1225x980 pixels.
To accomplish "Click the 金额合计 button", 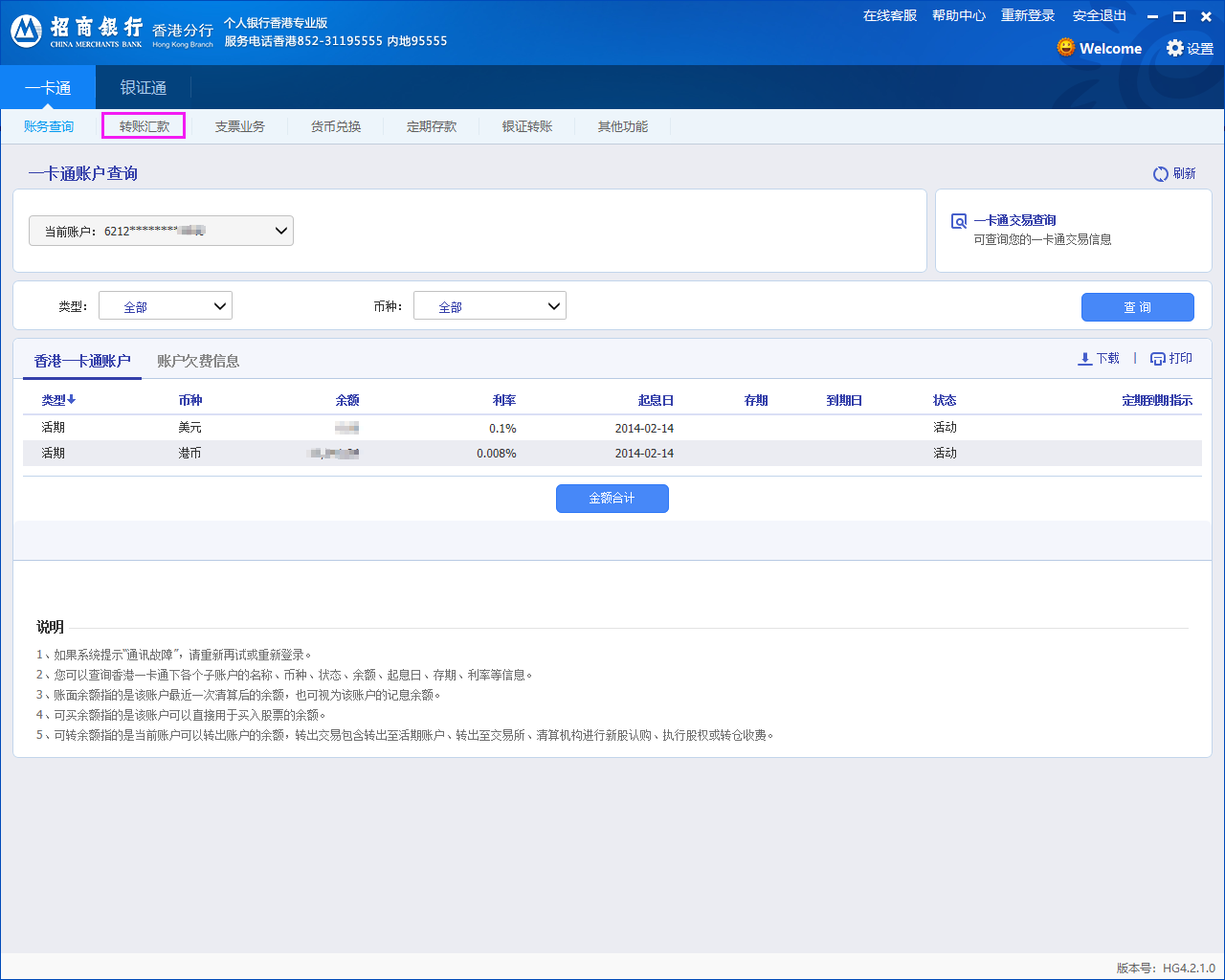I will [612, 499].
